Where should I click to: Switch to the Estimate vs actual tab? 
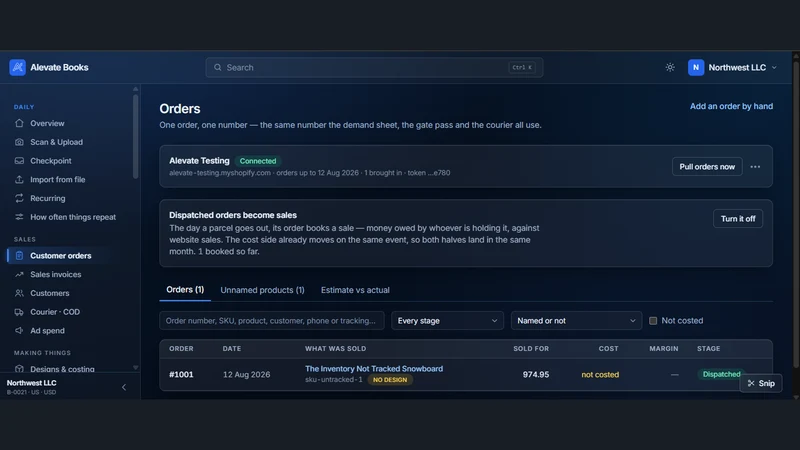coord(355,290)
